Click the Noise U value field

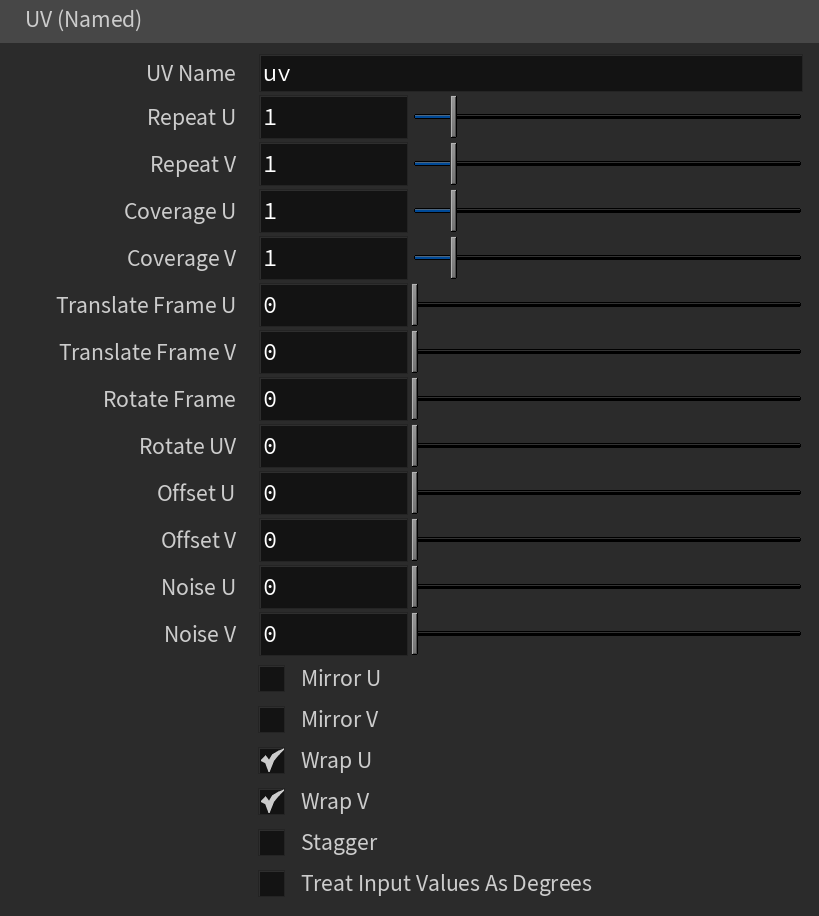click(x=334, y=587)
